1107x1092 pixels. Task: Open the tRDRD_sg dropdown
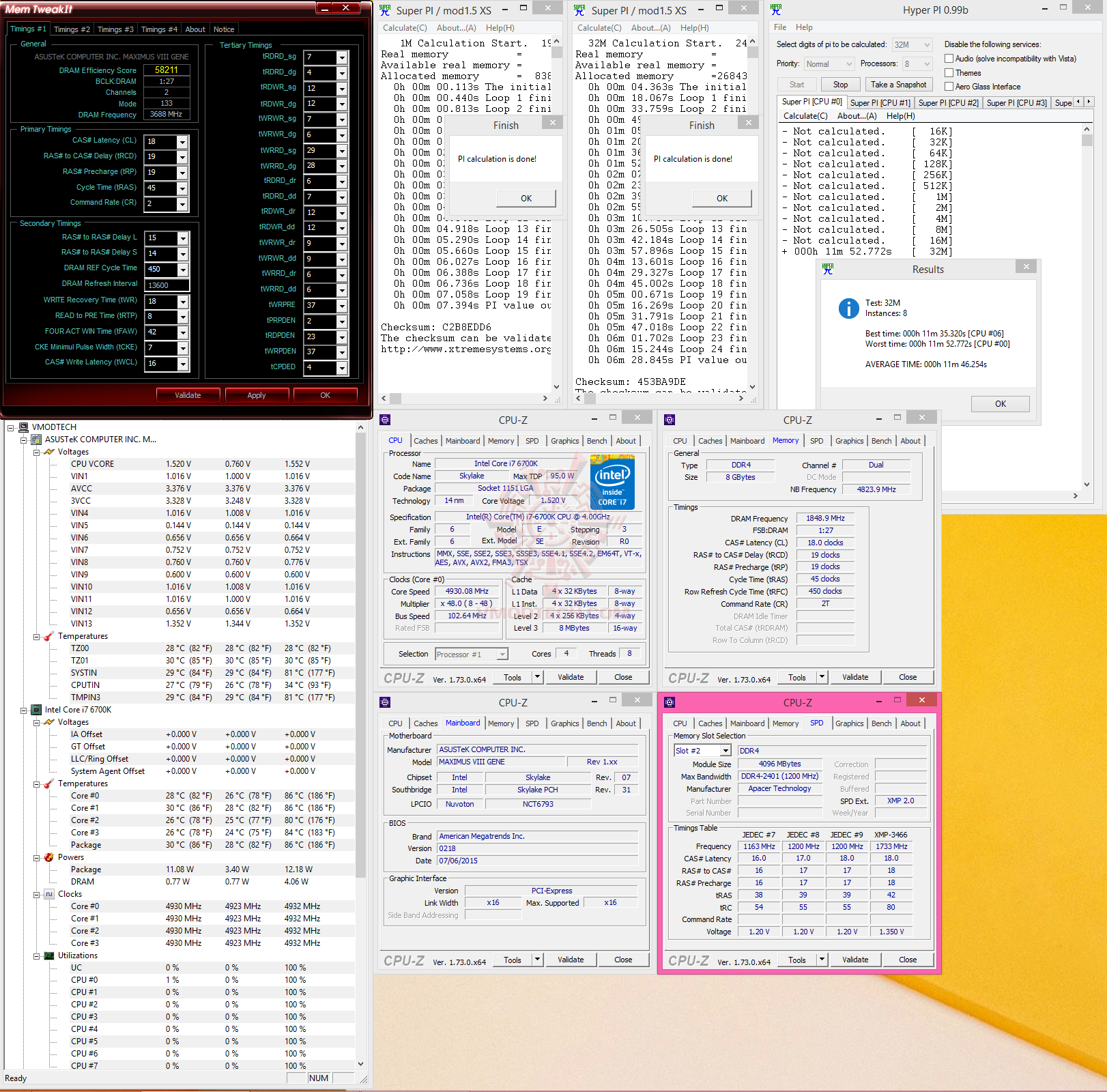click(x=342, y=57)
